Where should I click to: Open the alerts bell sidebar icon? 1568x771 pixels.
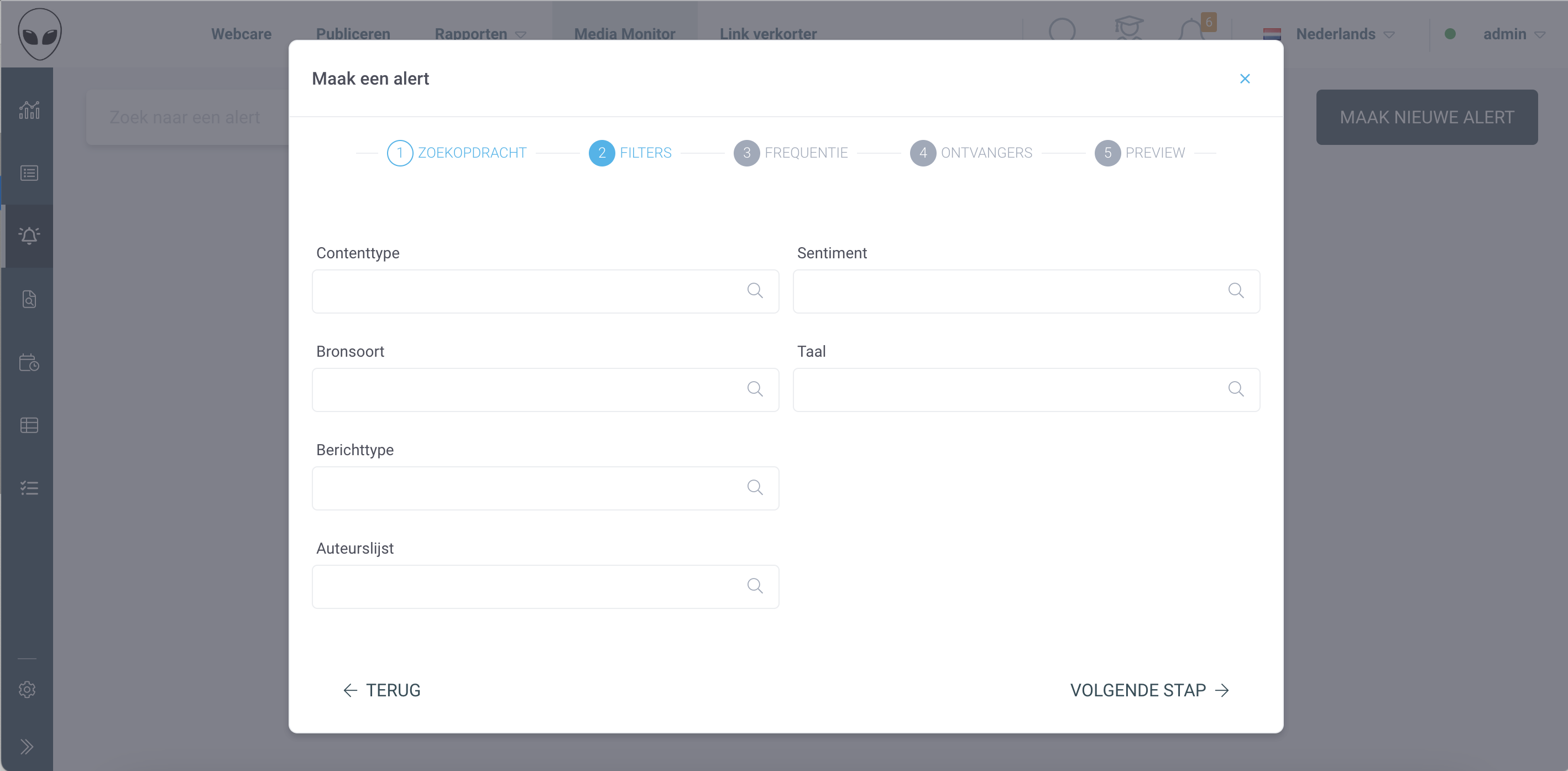[x=29, y=236]
